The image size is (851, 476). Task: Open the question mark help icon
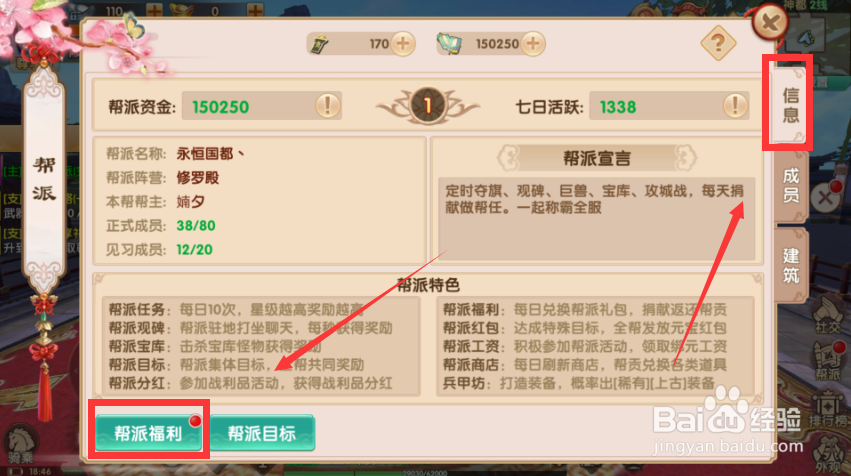click(x=718, y=43)
